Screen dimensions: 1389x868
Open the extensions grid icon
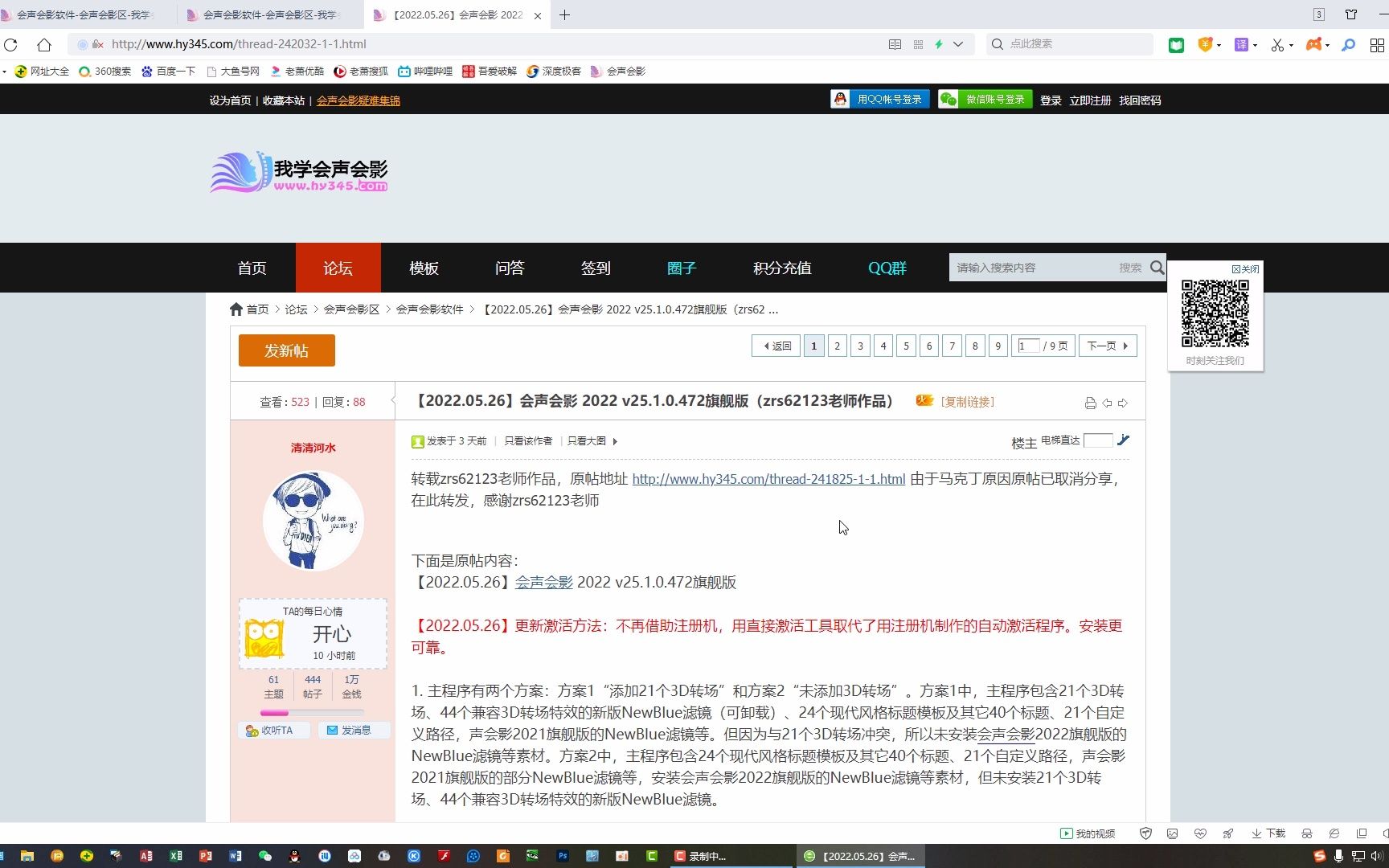(x=1377, y=45)
